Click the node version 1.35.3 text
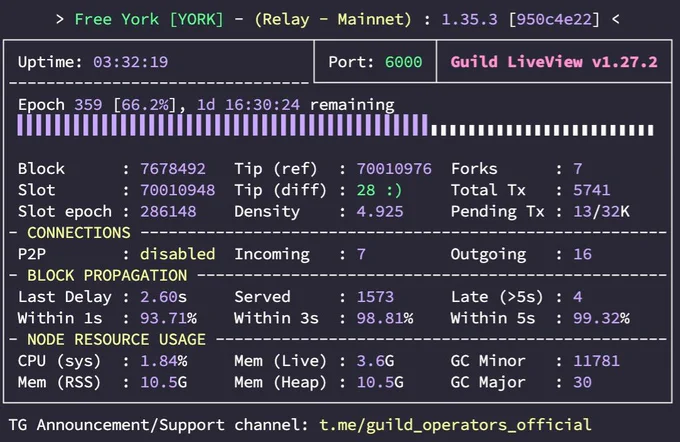The height and width of the screenshot is (442, 680). (x=469, y=20)
